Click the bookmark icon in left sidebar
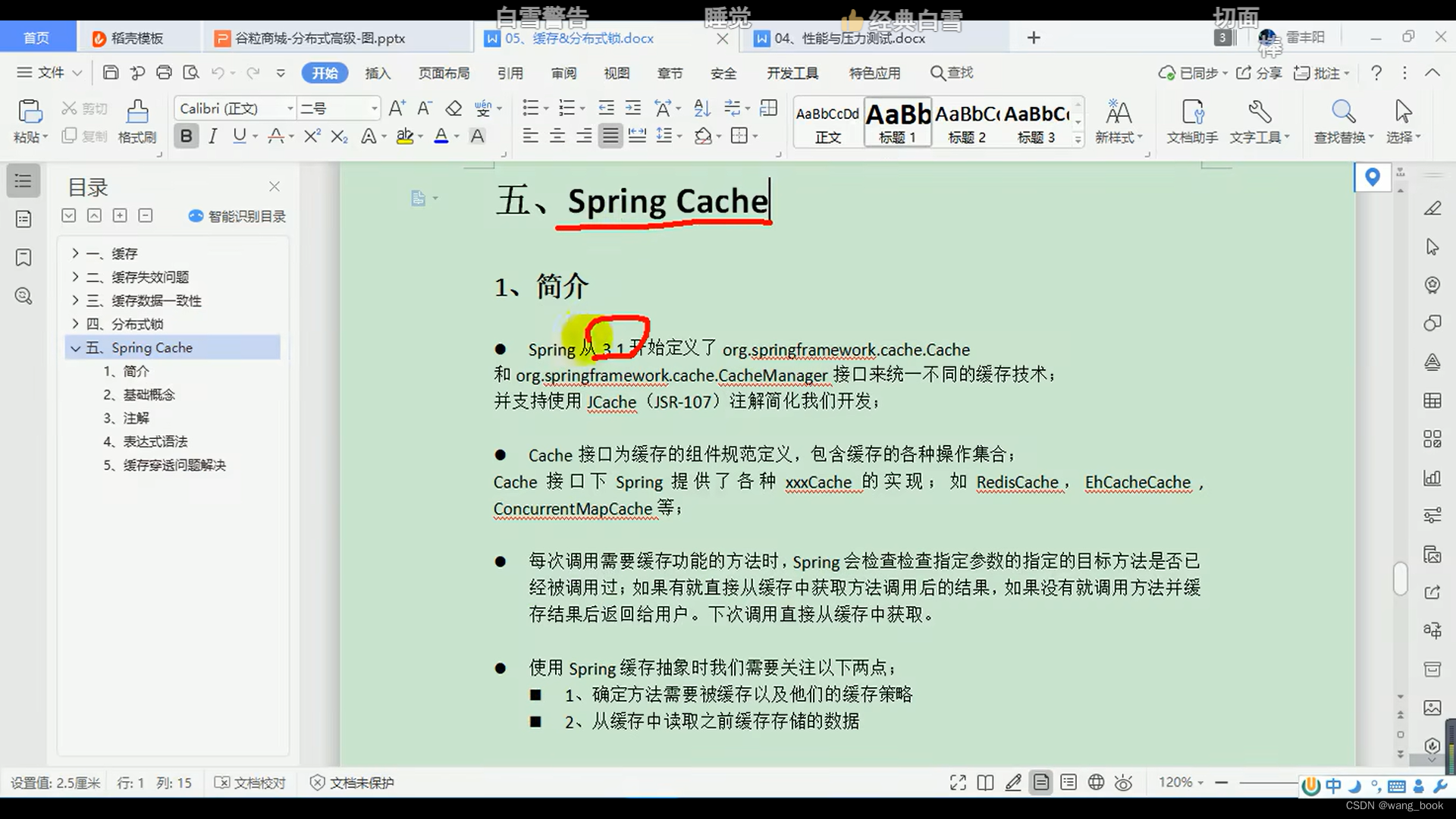Image resolution: width=1456 pixels, height=819 pixels. (x=24, y=258)
